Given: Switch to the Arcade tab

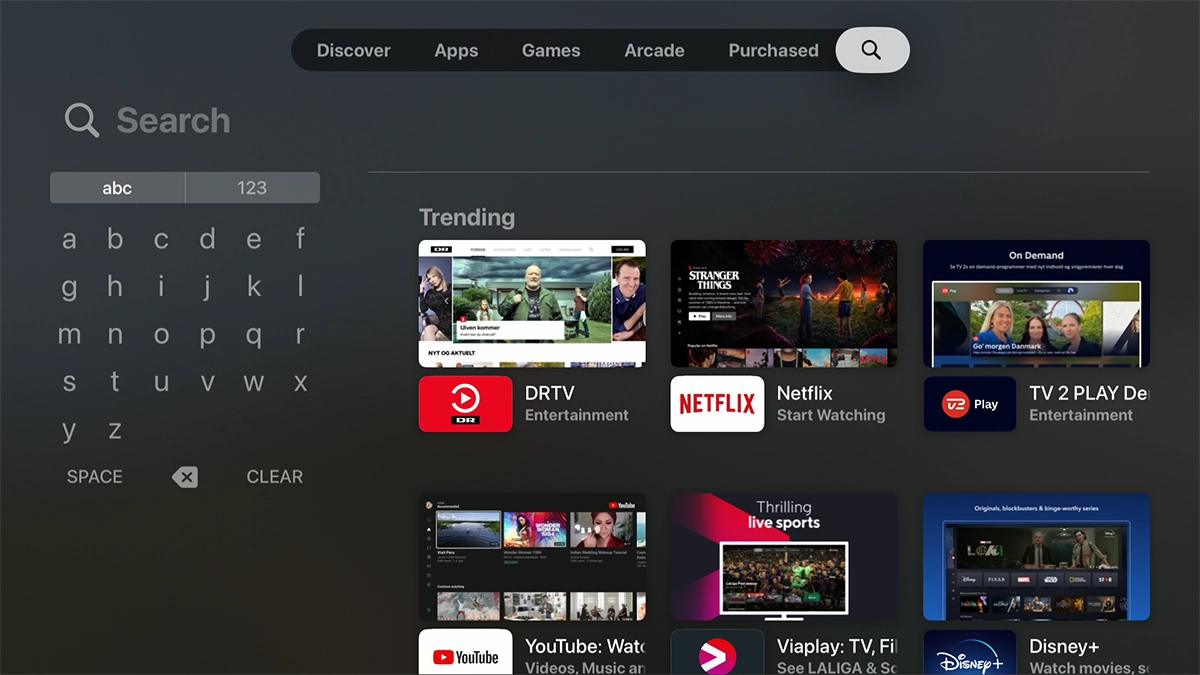Looking at the screenshot, I should 654,50.
